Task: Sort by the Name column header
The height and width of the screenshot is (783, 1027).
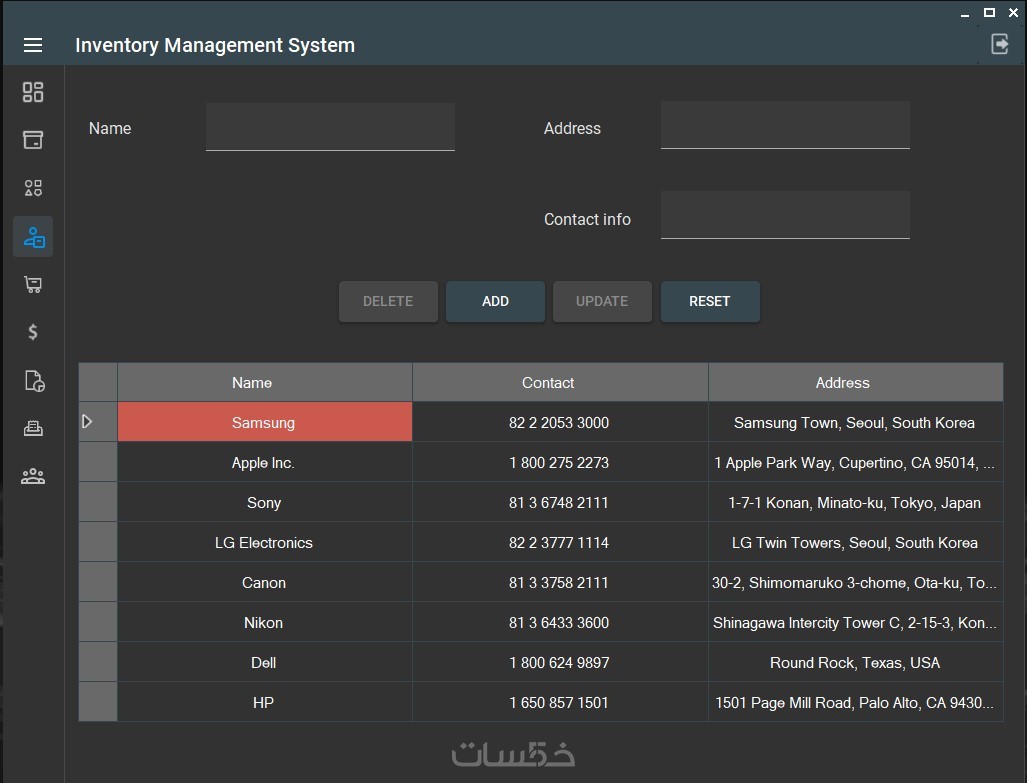Action: [x=265, y=382]
